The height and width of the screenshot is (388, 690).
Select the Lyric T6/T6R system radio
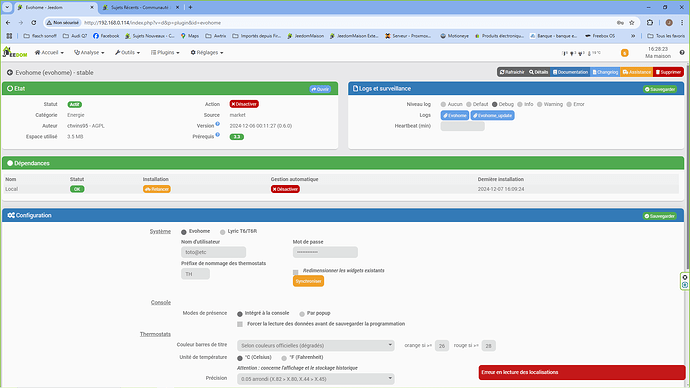223,232
